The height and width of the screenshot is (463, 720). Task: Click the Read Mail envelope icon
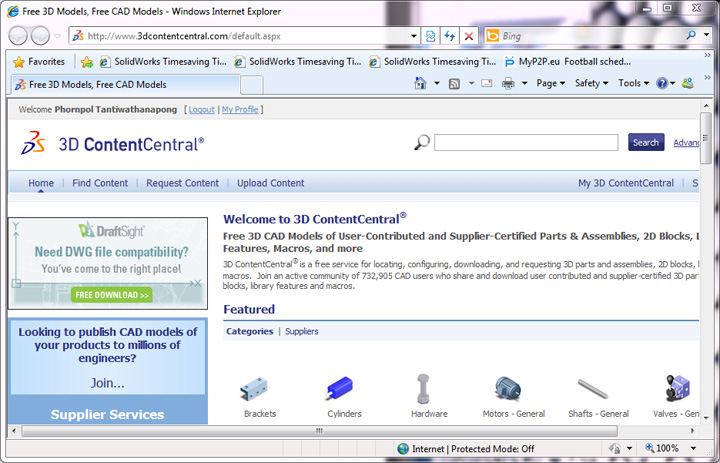click(486, 83)
